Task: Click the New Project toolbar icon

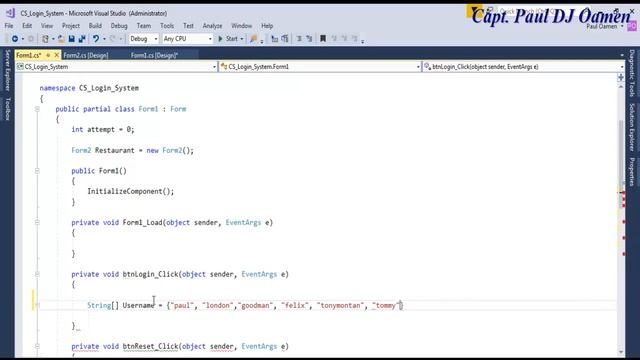Action: coord(45,39)
